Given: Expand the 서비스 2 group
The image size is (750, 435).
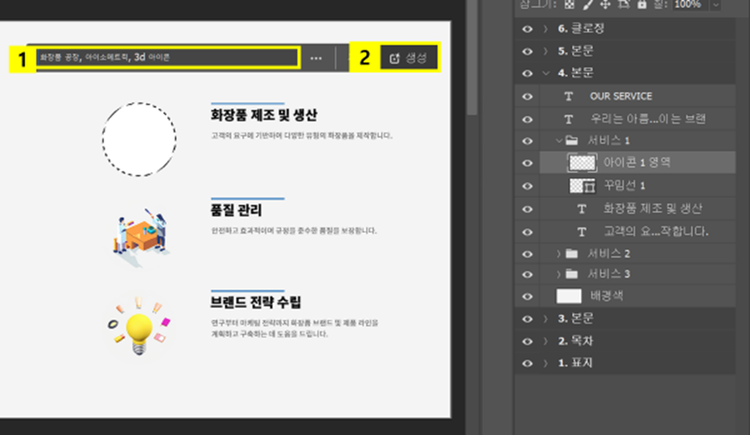Looking at the screenshot, I should pos(558,253).
